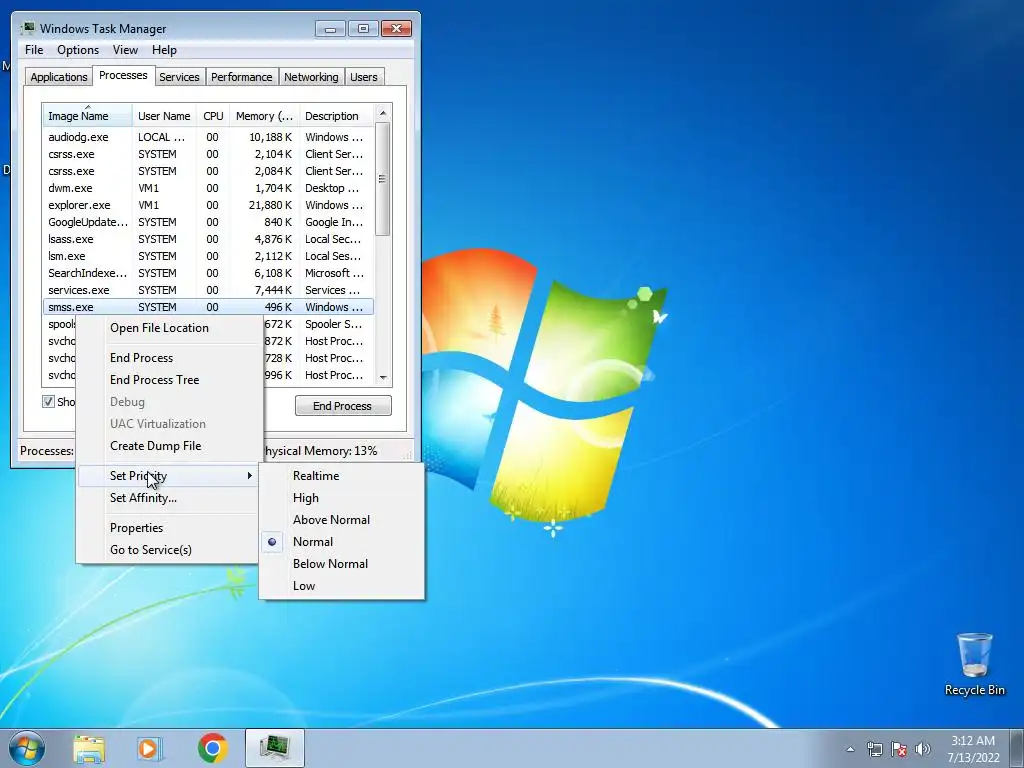Open the Recycle Bin desktop icon

(974, 664)
